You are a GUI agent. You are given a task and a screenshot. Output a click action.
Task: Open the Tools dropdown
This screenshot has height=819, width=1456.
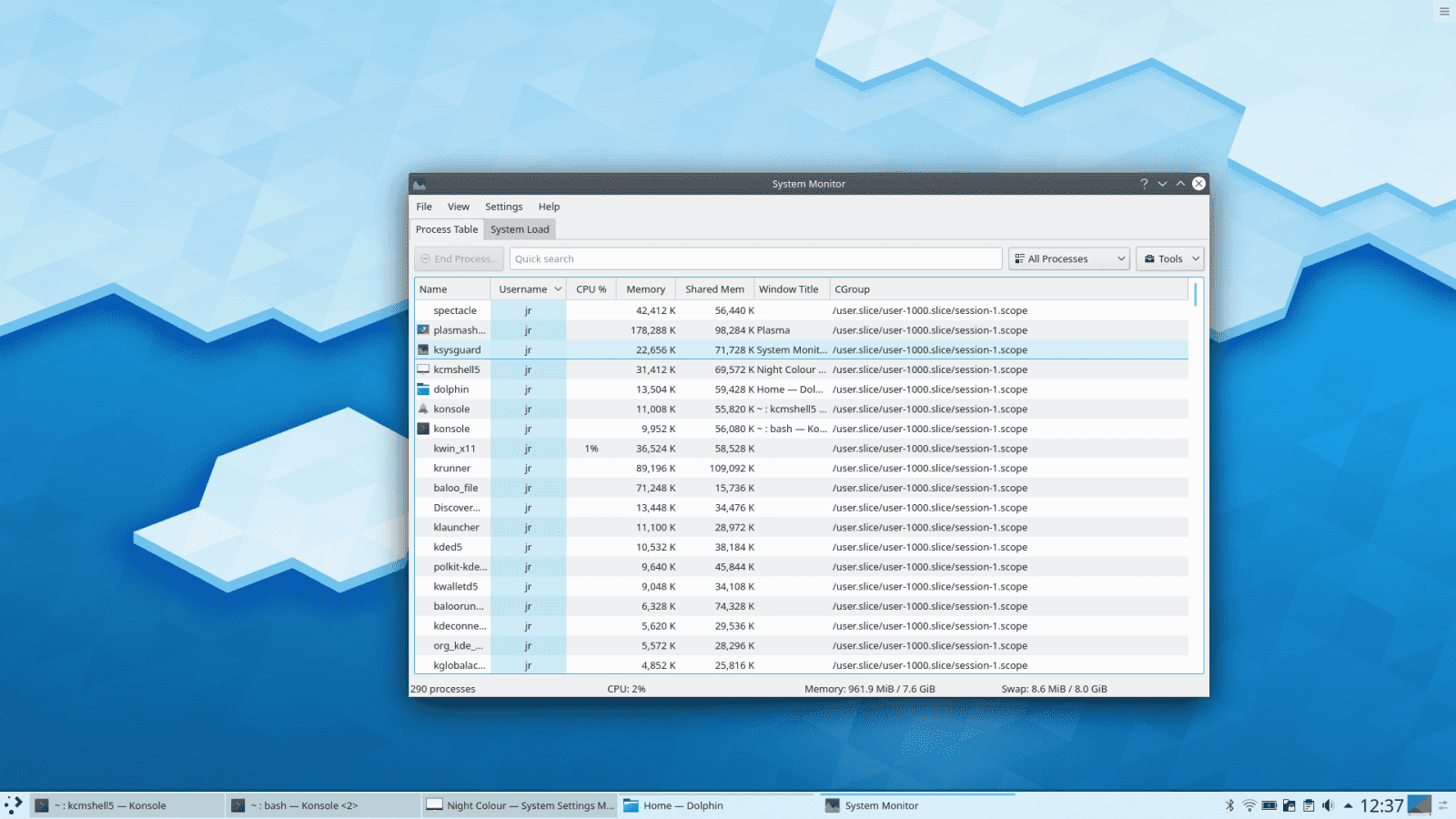tap(1169, 258)
